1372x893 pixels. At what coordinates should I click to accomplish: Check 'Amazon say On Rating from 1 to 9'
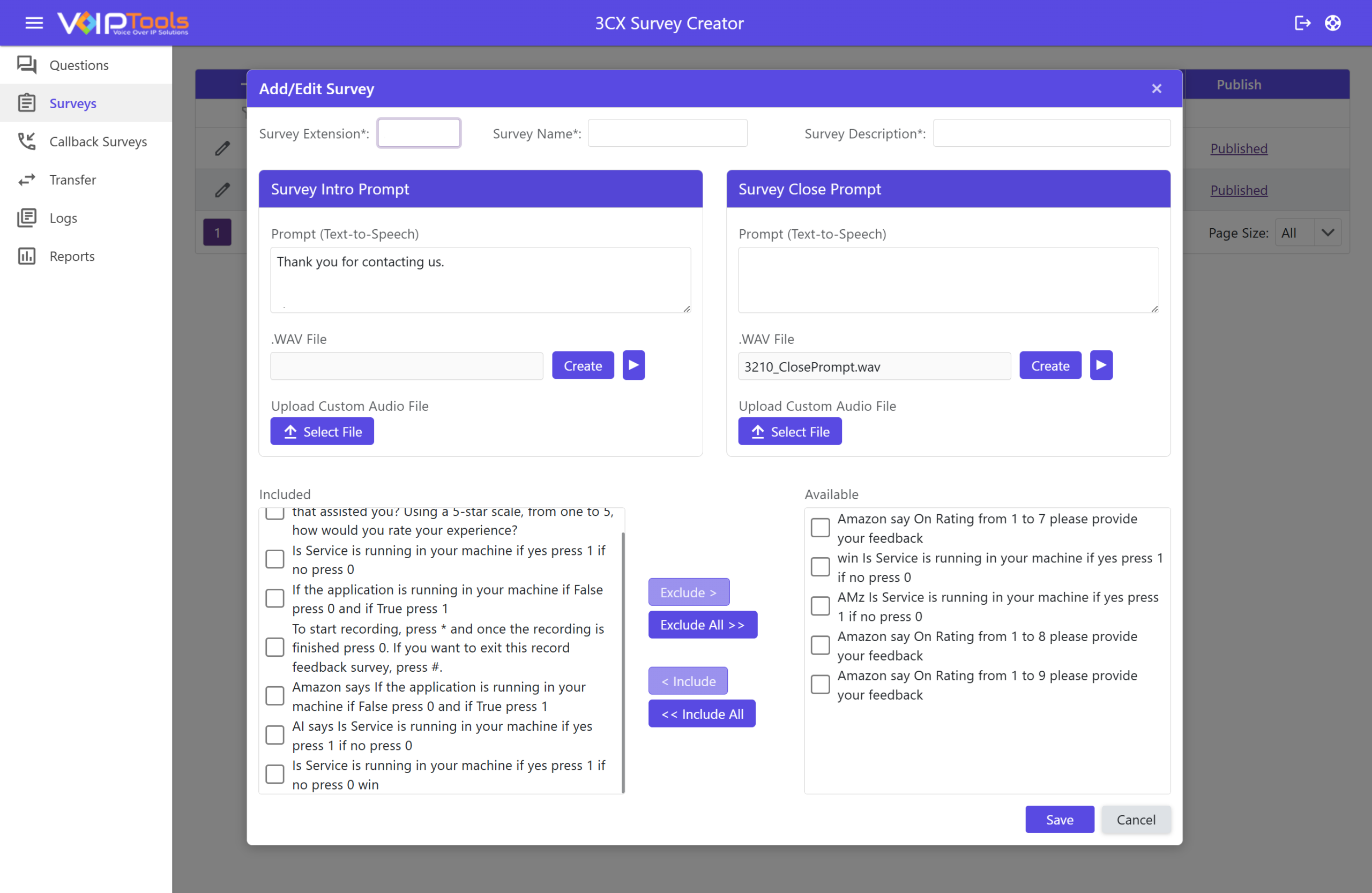(821, 685)
